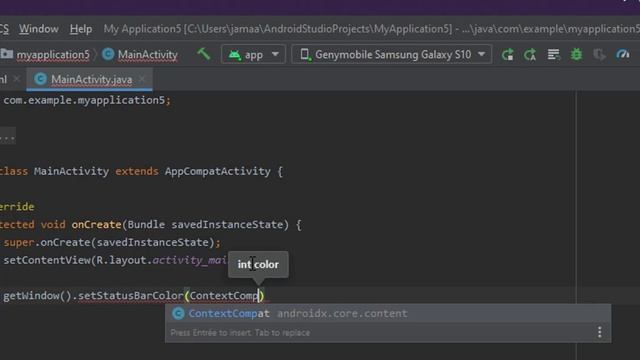Viewport: 640px width, 360px height.
Task: Click the Debug app bug icon
Action: tap(576, 54)
